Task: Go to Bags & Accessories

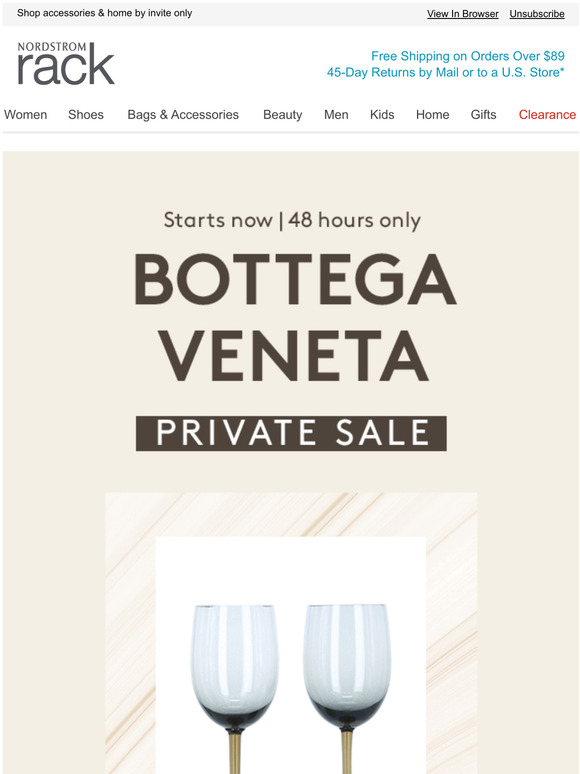Action: point(183,115)
